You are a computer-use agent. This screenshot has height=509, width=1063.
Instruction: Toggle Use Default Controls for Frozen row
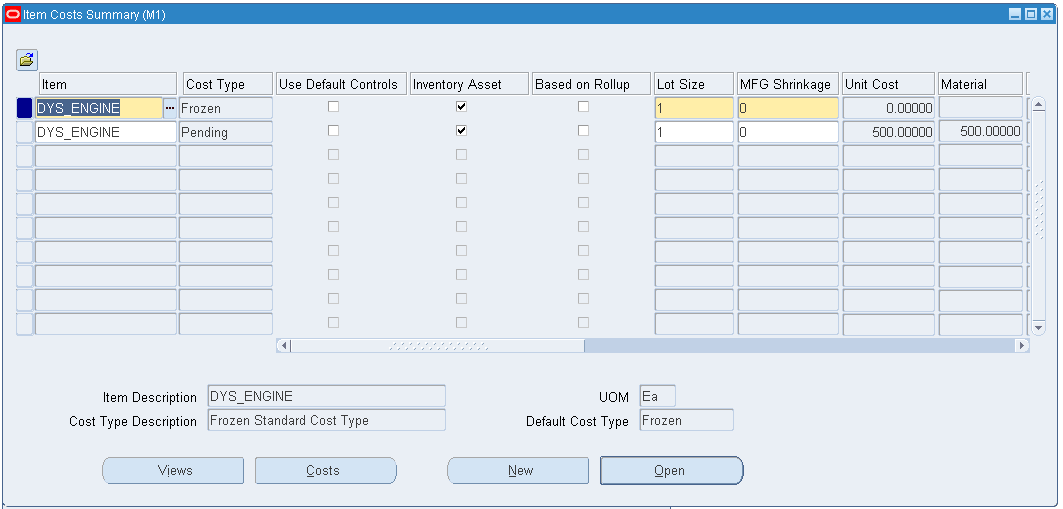click(334, 106)
